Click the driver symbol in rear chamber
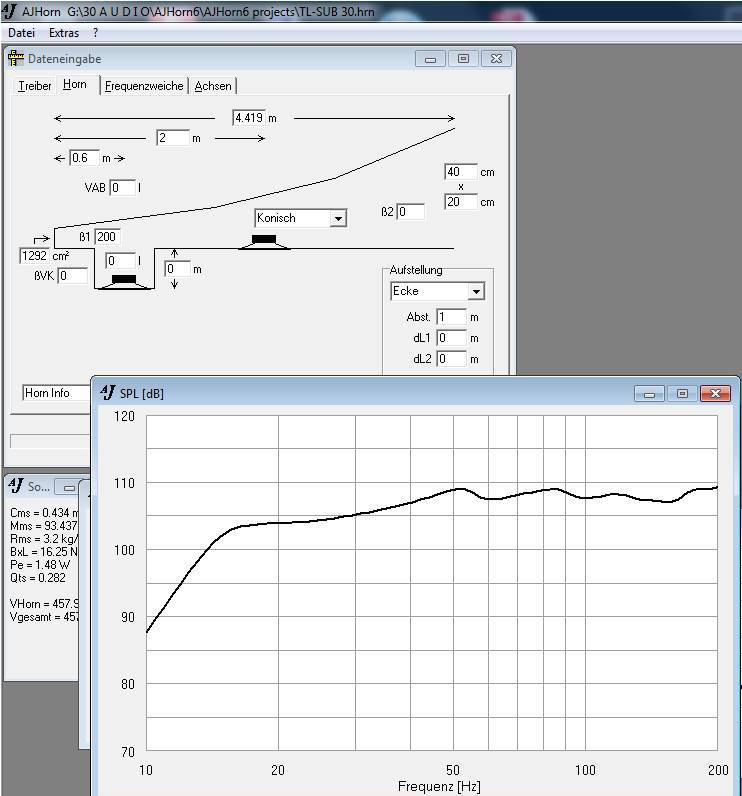Screen dimensions: 742x796 tap(124, 282)
